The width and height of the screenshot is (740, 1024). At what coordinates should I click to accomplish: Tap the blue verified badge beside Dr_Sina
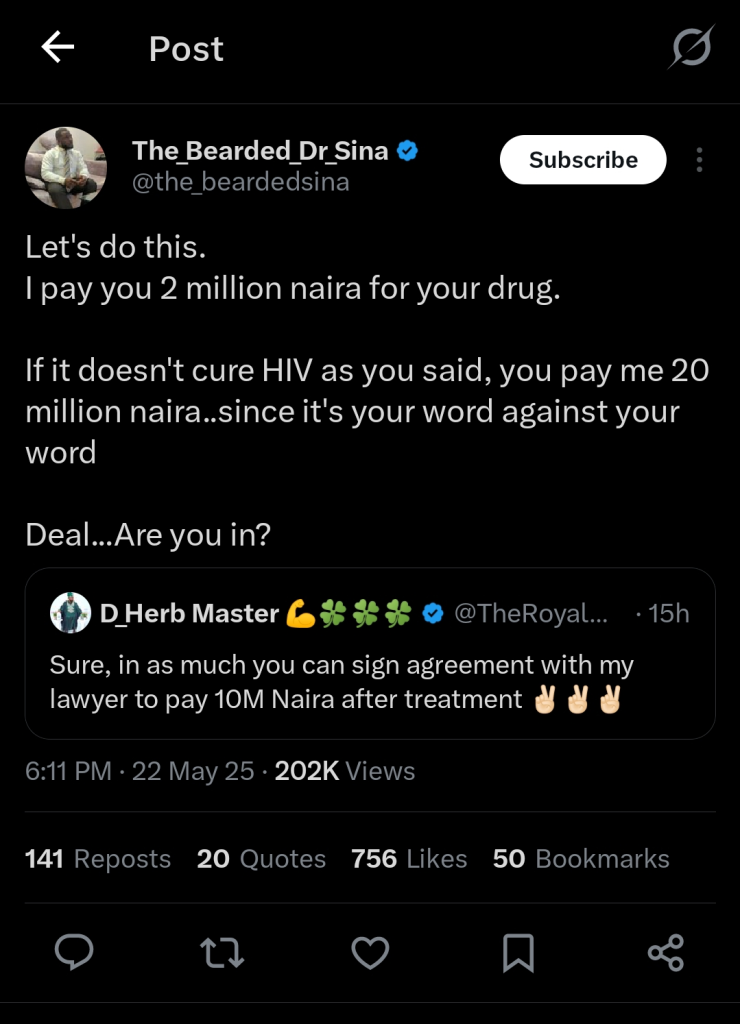point(408,151)
